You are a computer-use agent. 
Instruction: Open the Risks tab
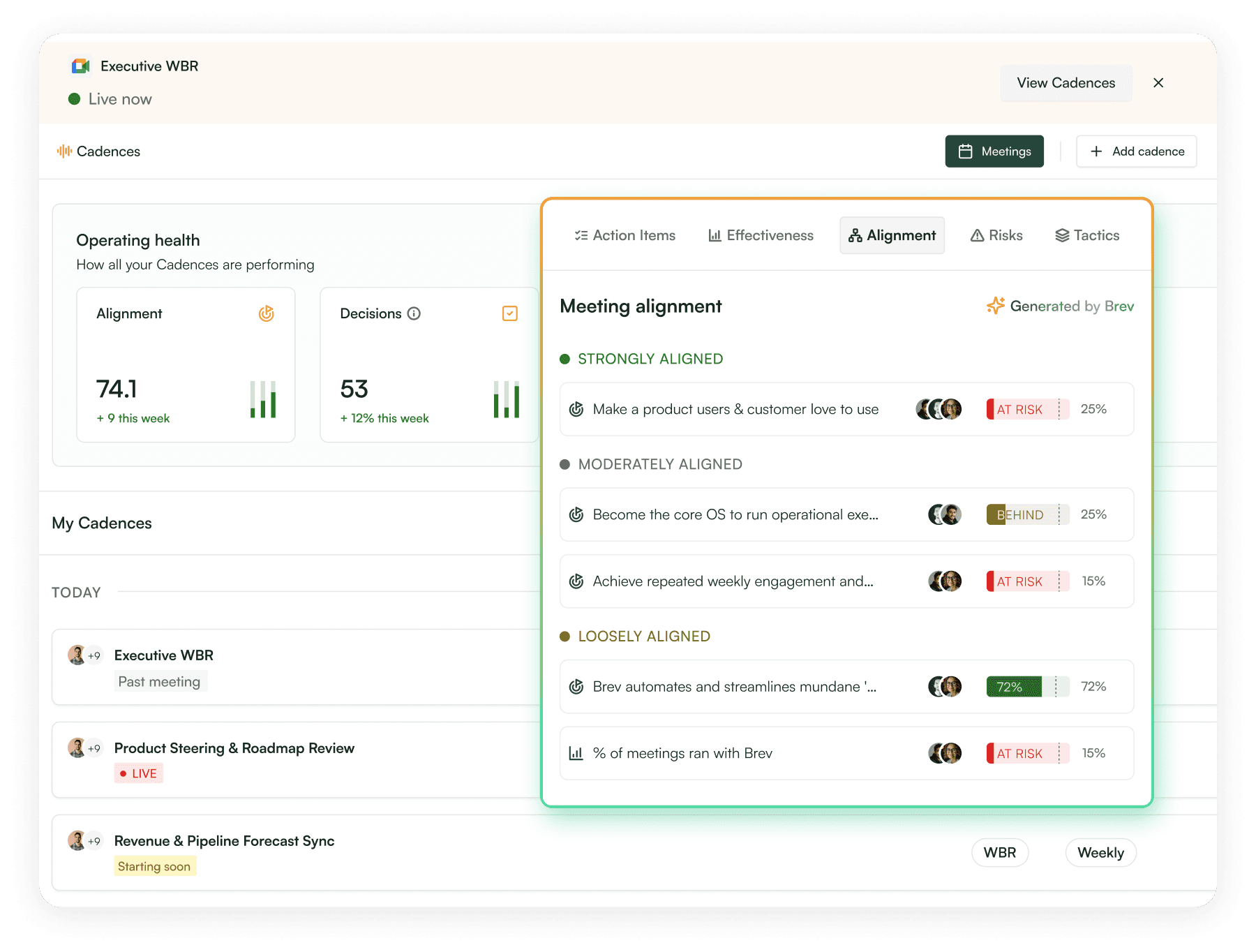pos(996,236)
